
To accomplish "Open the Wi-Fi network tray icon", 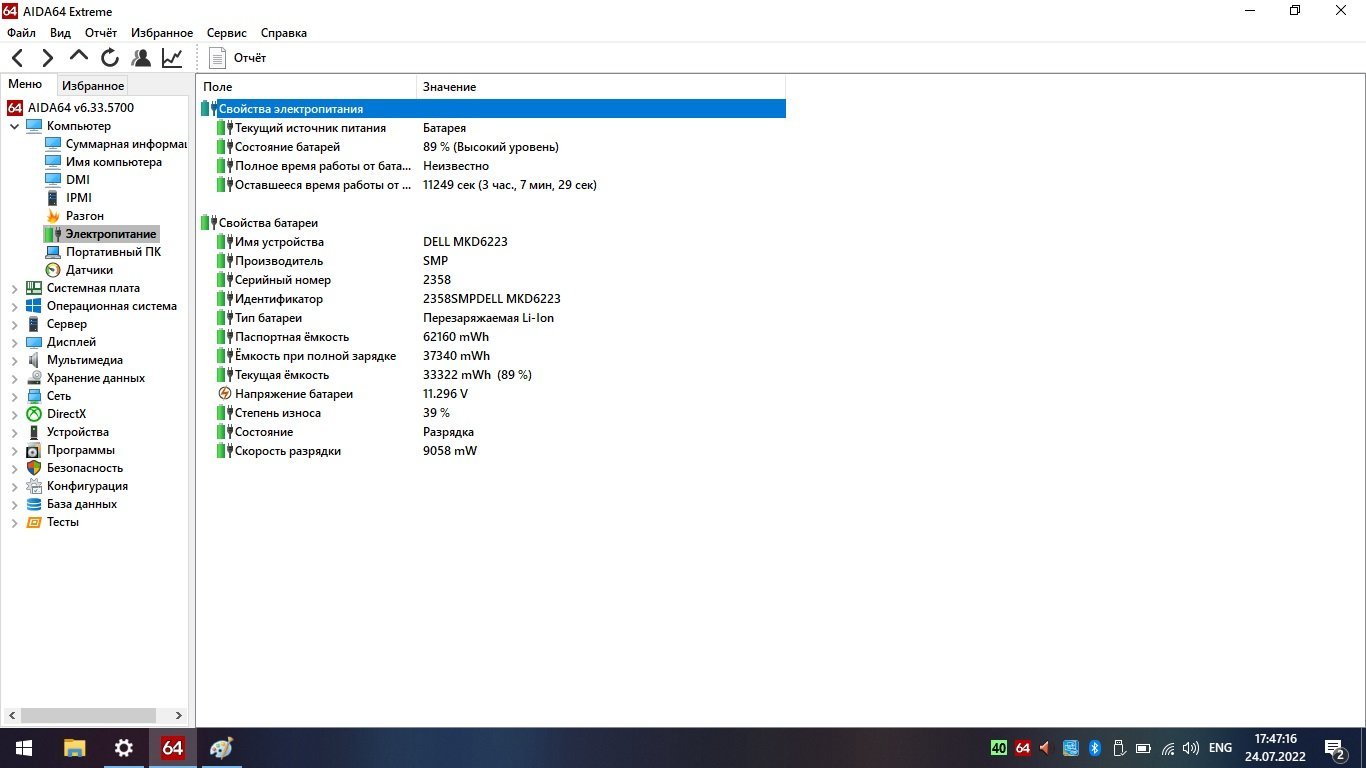I will pyautogui.click(x=1167, y=748).
